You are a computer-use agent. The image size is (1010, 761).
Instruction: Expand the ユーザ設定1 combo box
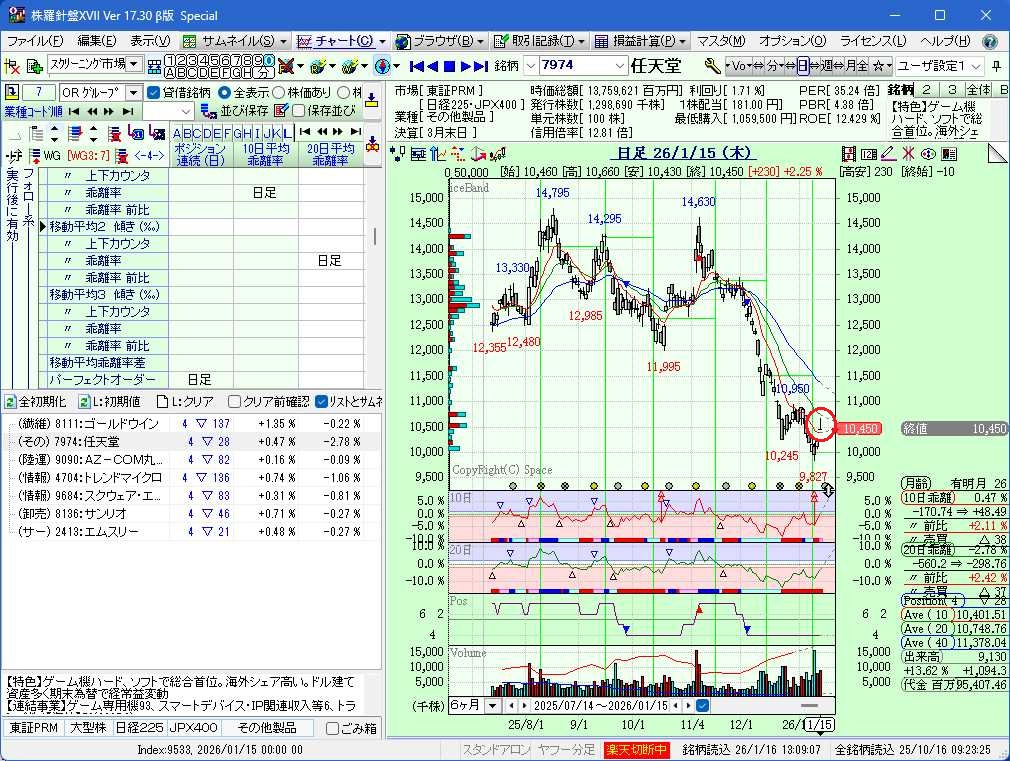[976, 66]
